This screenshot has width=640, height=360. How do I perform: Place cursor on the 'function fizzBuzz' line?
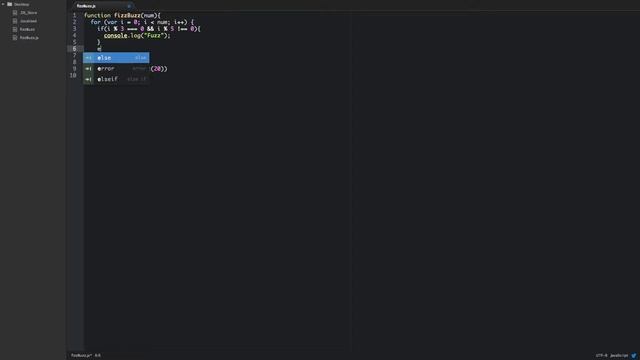[x=122, y=15]
